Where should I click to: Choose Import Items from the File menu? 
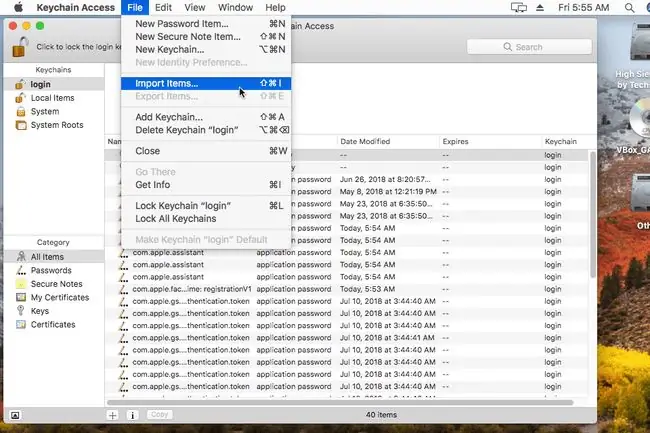click(206, 83)
